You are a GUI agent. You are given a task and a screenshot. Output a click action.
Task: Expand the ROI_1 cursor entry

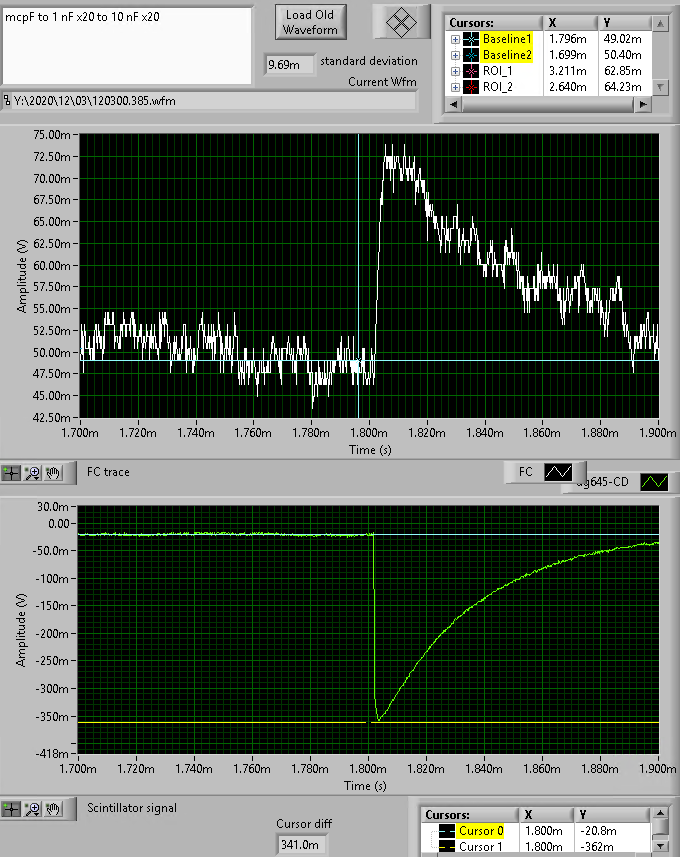[x=456, y=72]
